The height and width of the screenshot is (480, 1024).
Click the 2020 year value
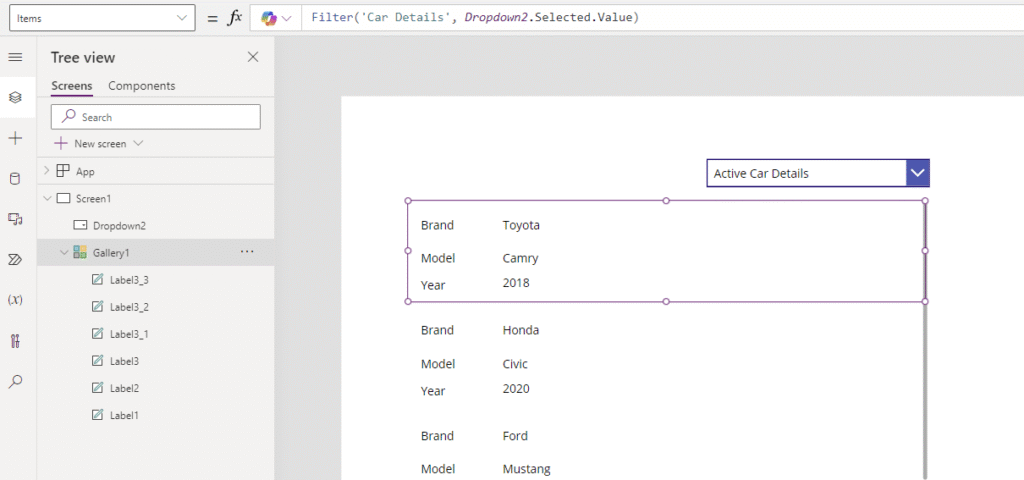tap(516, 389)
